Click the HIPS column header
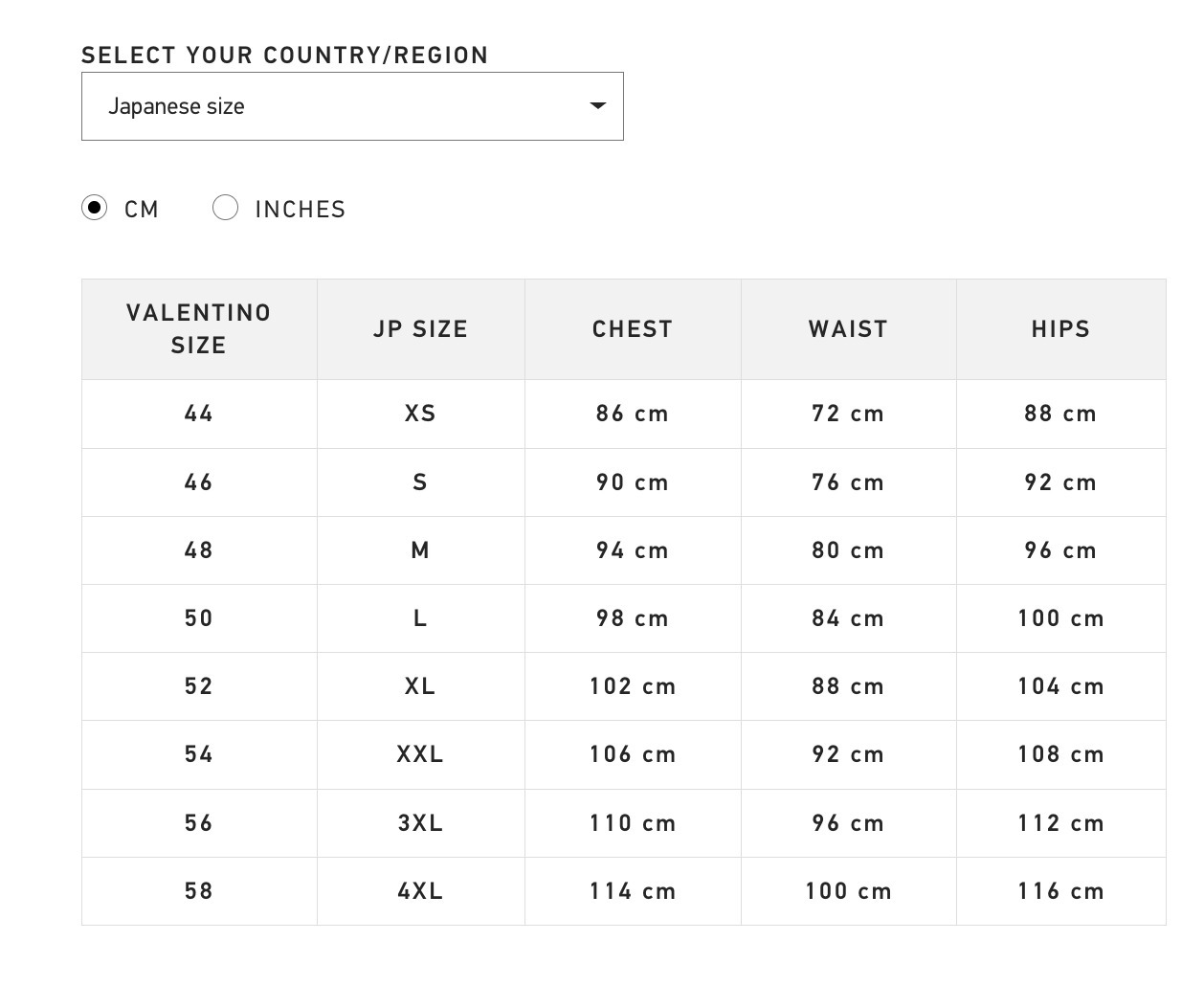 (x=1061, y=329)
